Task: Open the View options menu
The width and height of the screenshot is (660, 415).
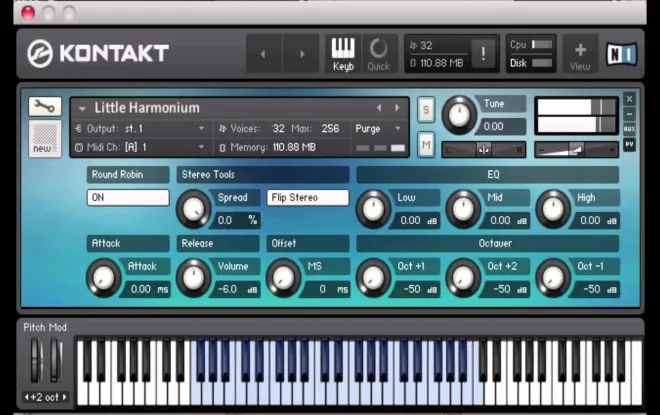Action: tap(580, 54)
